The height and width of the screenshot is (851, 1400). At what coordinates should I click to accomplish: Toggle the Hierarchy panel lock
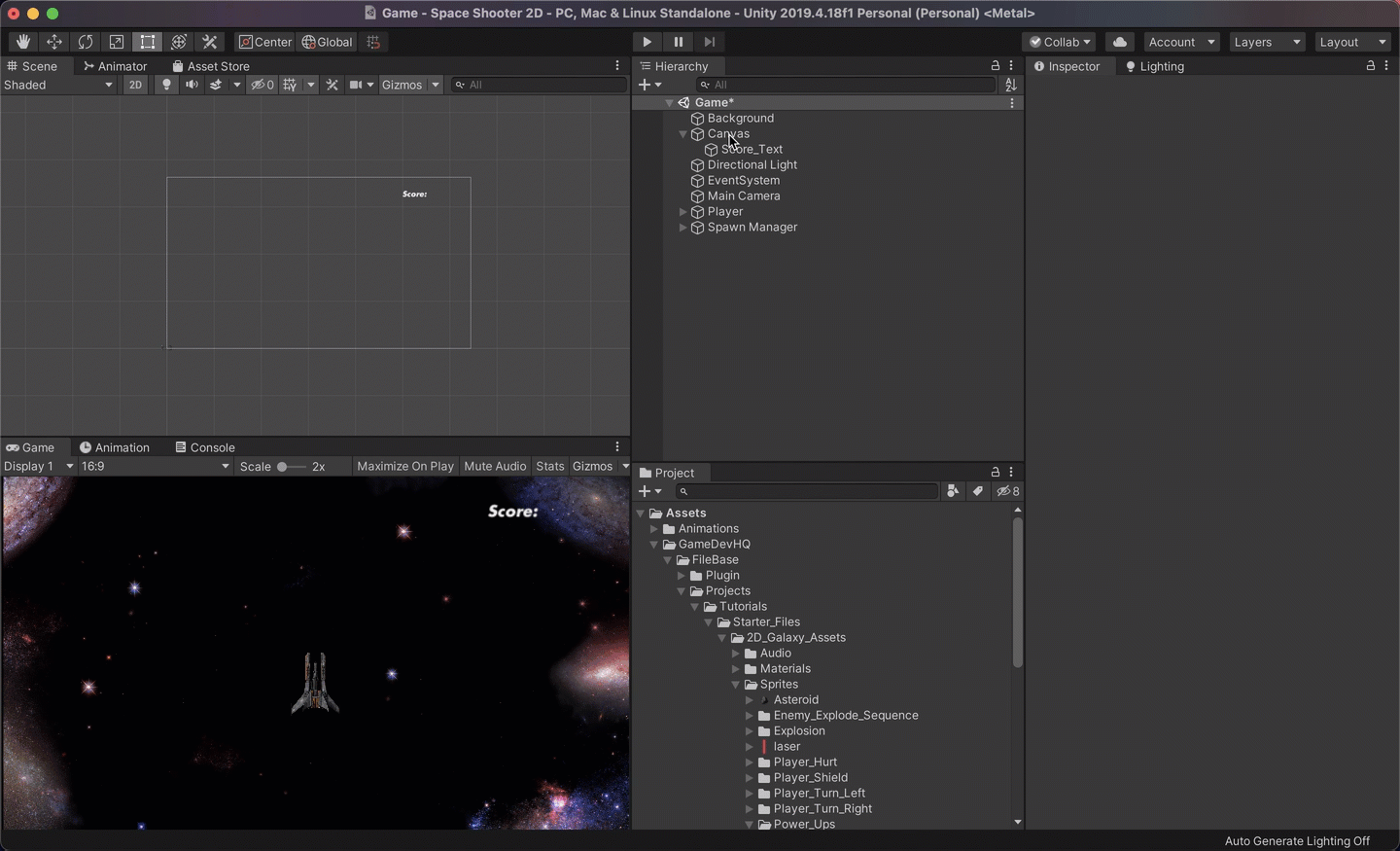[x=996, y=66]
